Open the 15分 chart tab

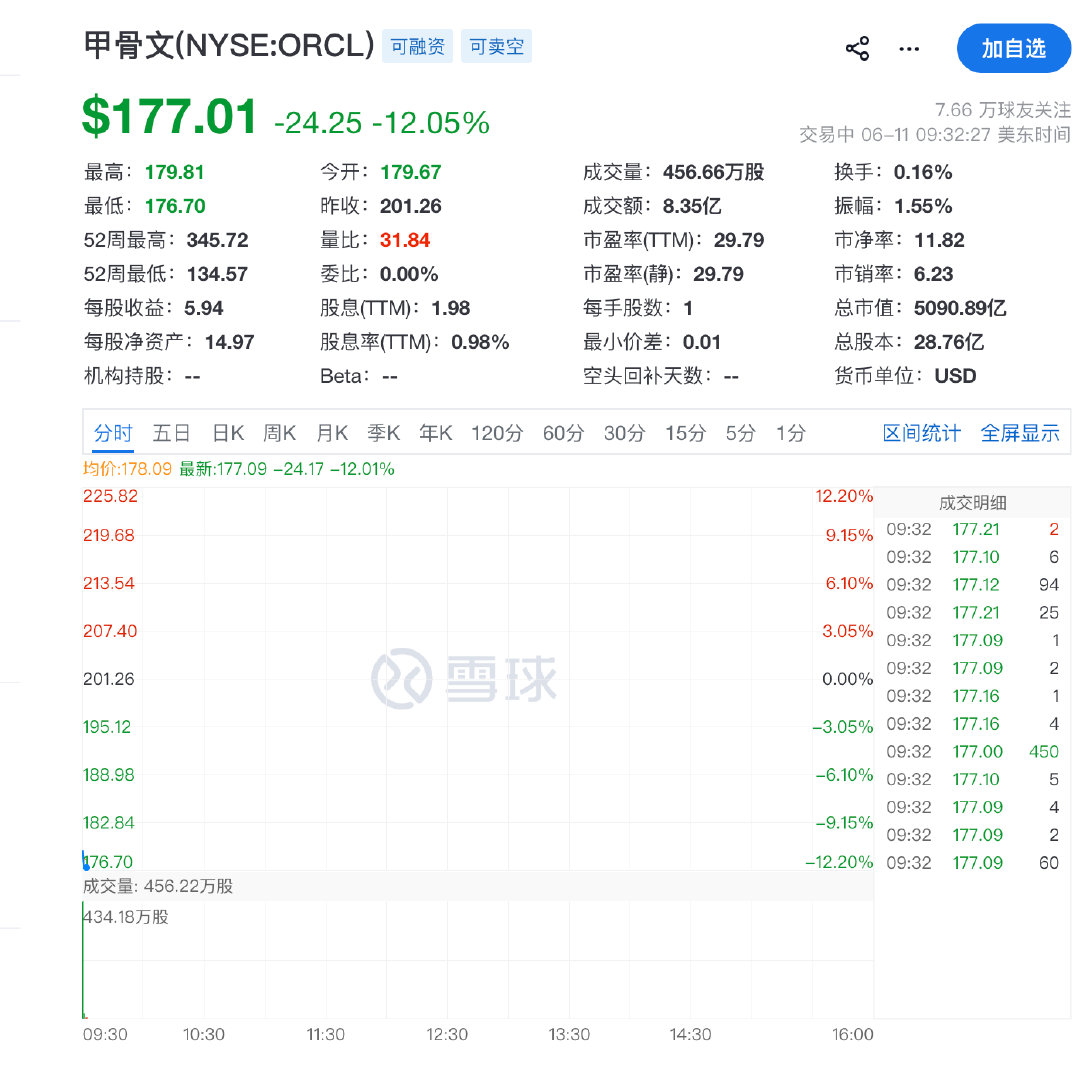tap(686, 433)
